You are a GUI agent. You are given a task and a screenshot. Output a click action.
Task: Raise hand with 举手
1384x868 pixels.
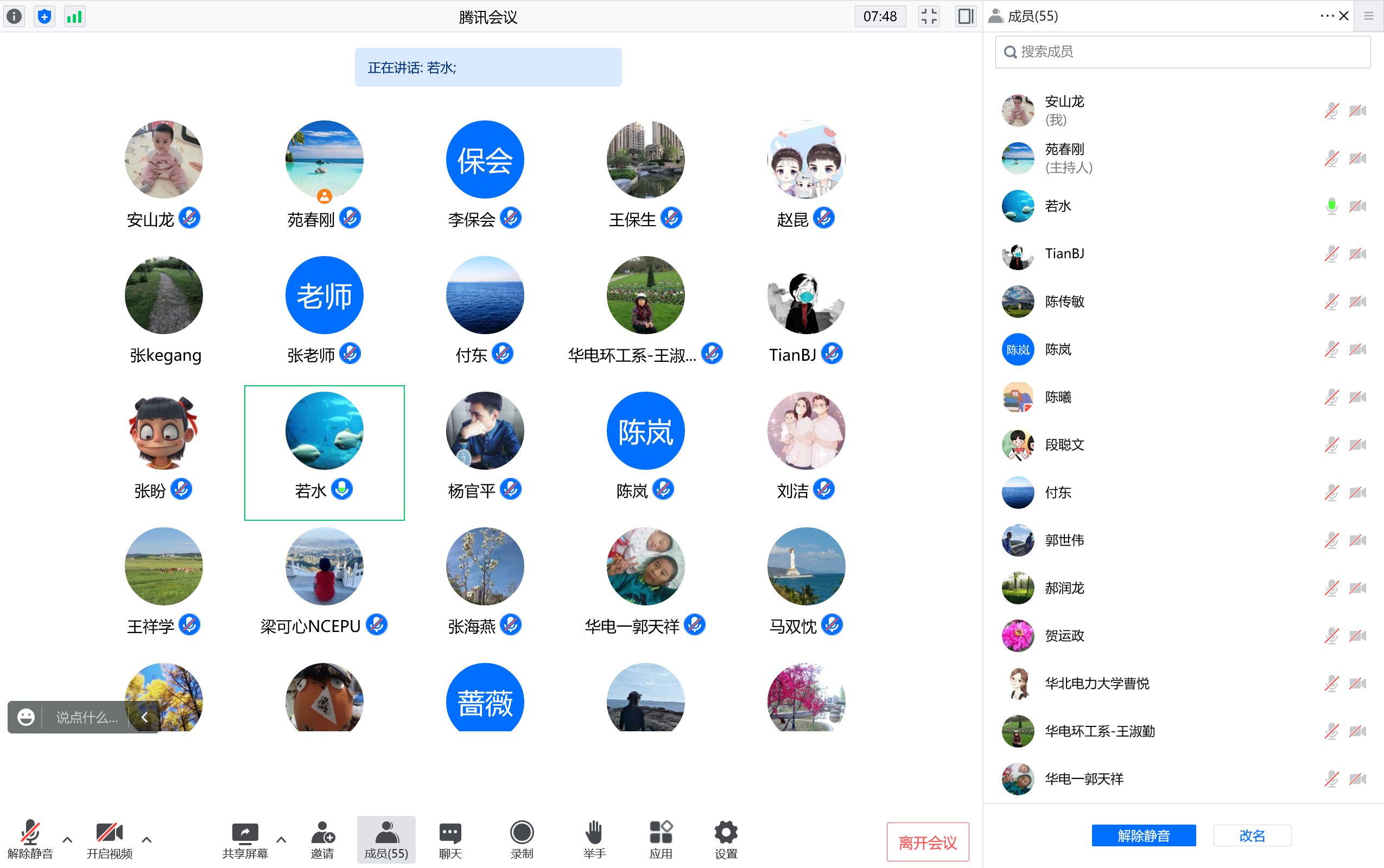pos(594,839)
